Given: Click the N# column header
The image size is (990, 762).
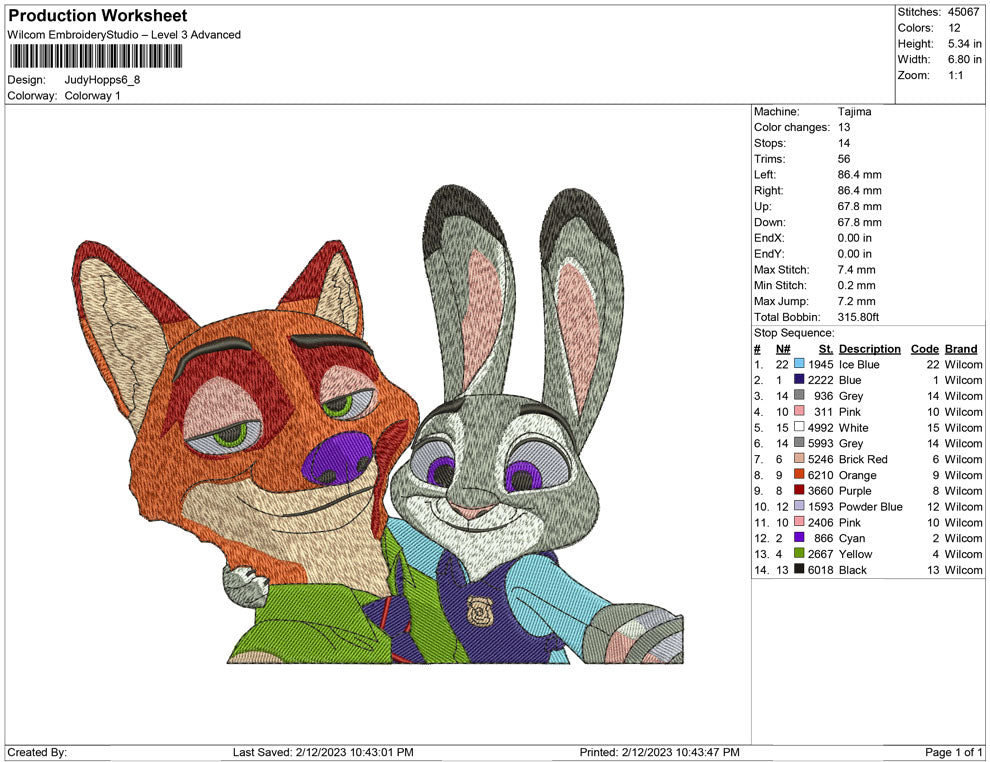Looking at the screenshot, I should click(783, 349).
